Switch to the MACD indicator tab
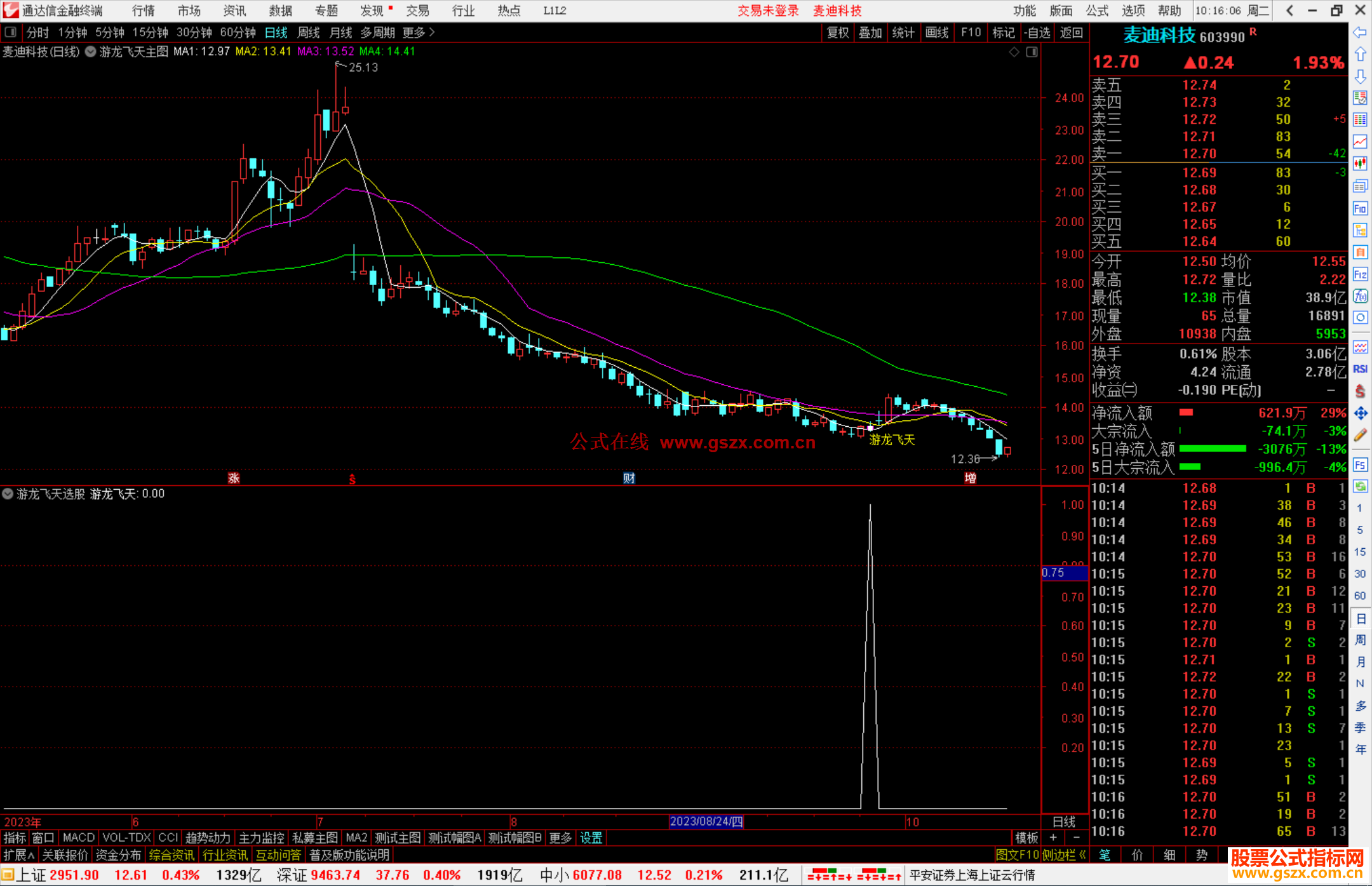The height and width of the screenshot is (886, 1372). (78, 838)
